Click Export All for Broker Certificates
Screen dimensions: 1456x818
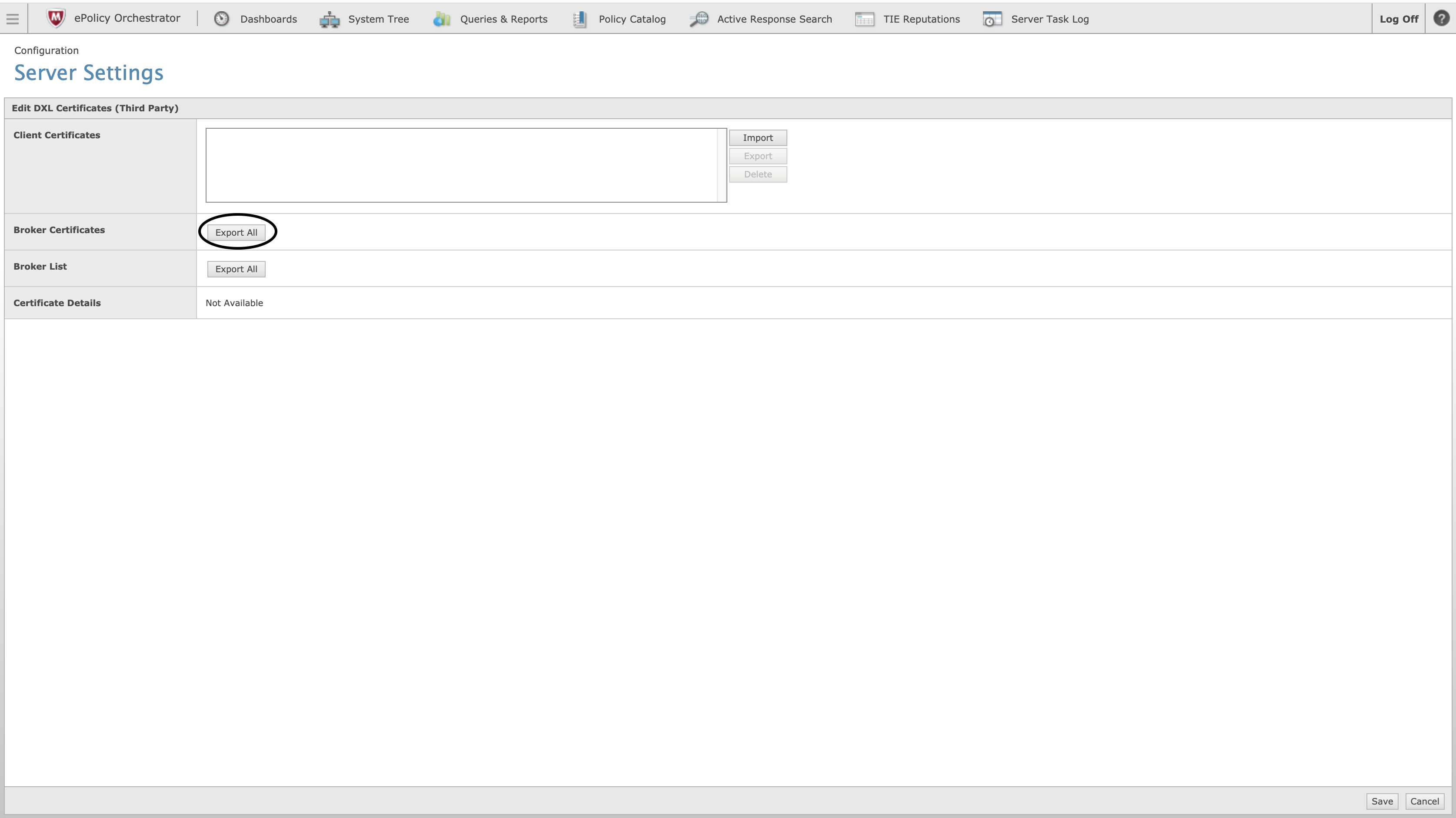tap(236, 232)
